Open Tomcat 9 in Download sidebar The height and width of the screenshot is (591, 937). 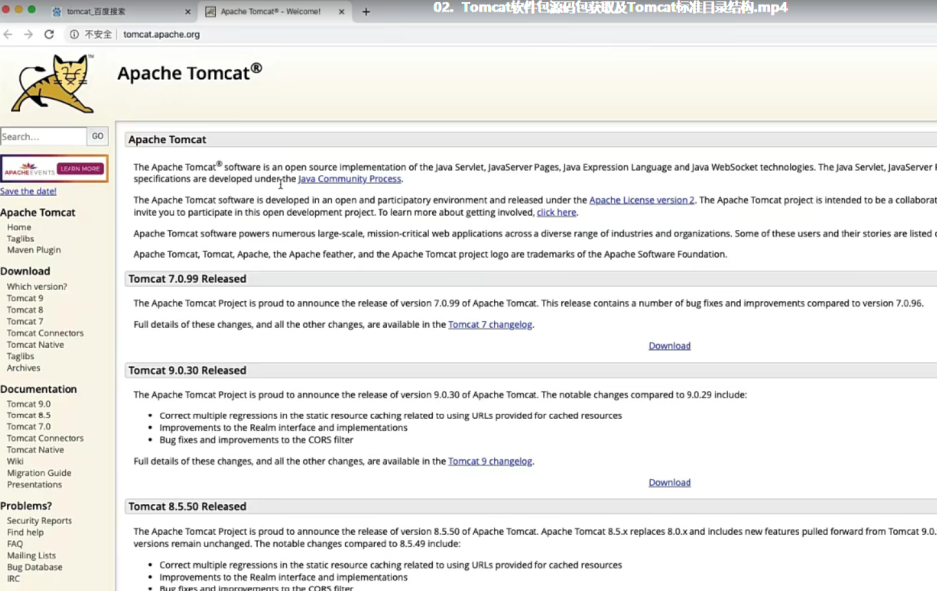pyautogui.click(x=25, y=298)
